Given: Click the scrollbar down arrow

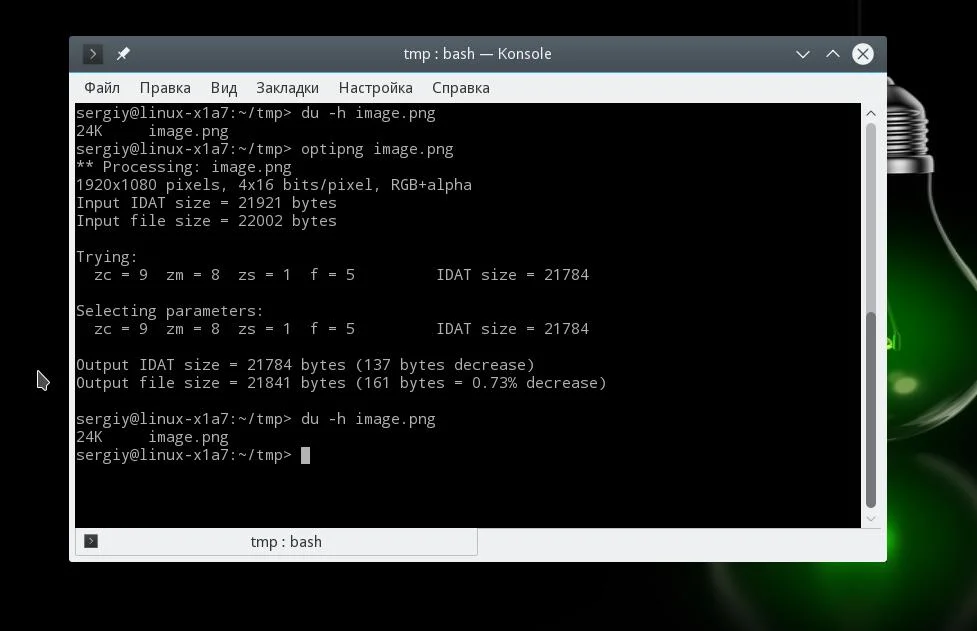Looking at the screenshot, I should coord(871,518).
